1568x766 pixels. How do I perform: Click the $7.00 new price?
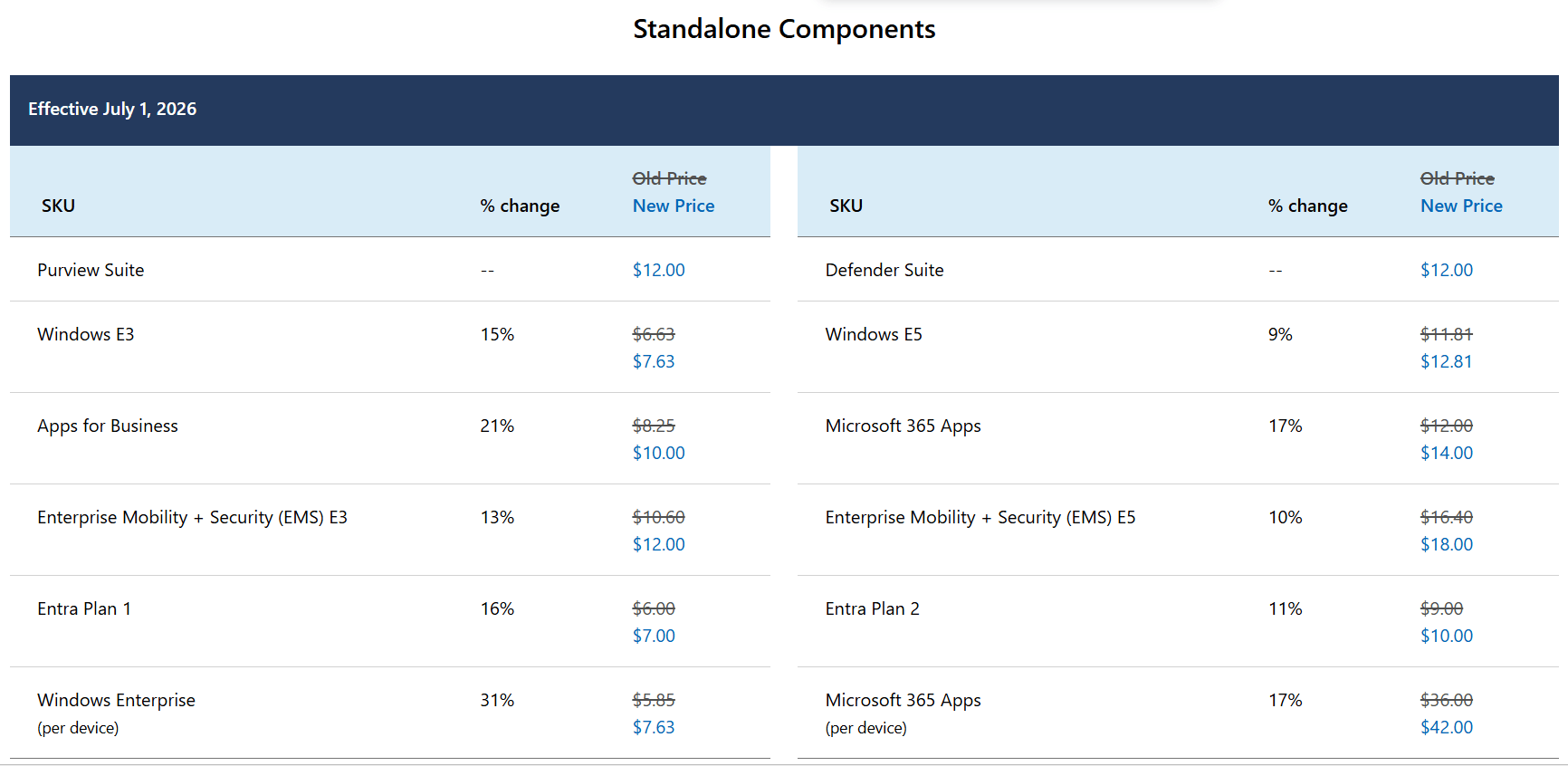pyautogui.click(x=654, y=636)
